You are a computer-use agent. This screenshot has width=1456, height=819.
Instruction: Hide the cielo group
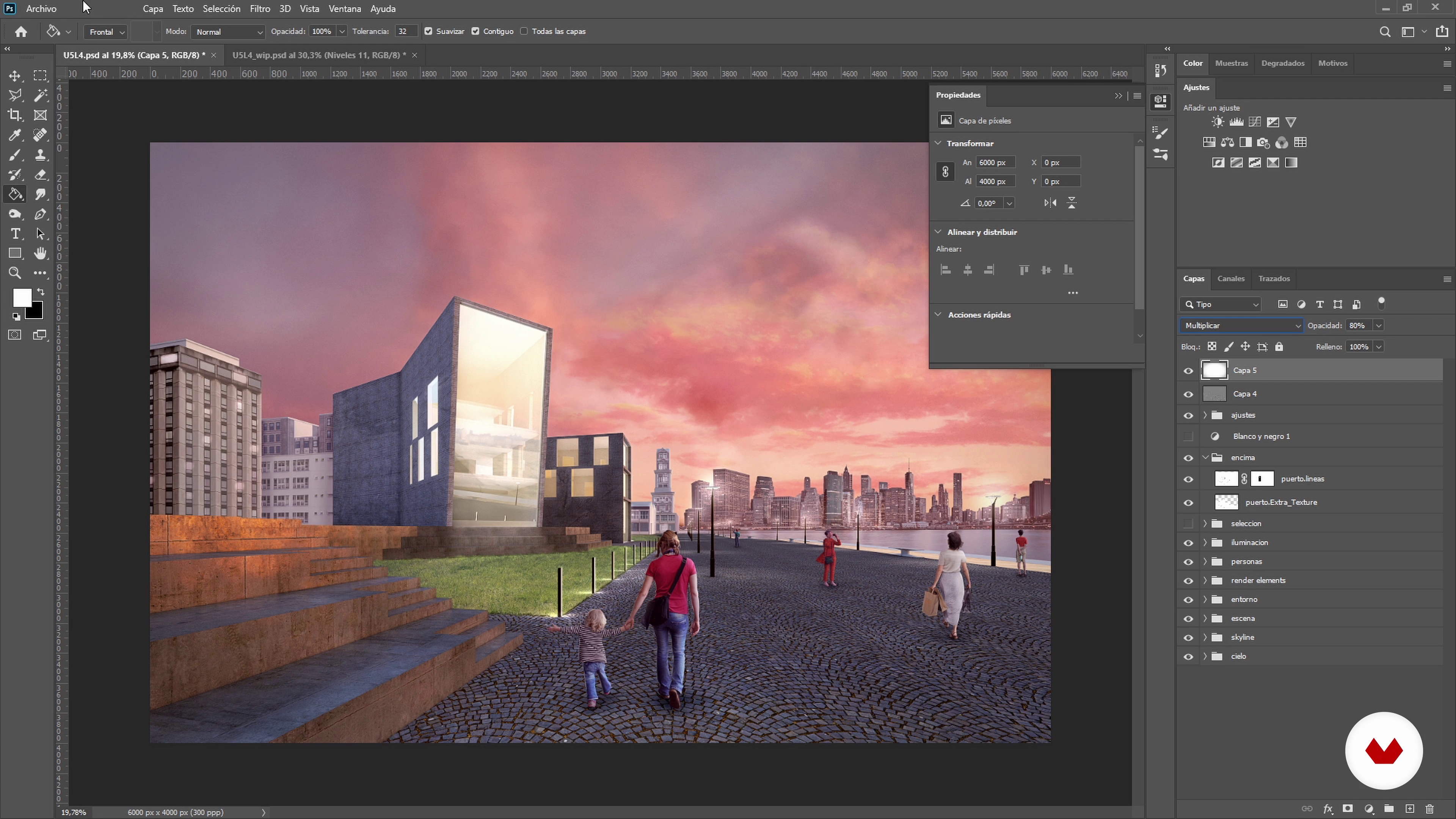pos(1188,657)
